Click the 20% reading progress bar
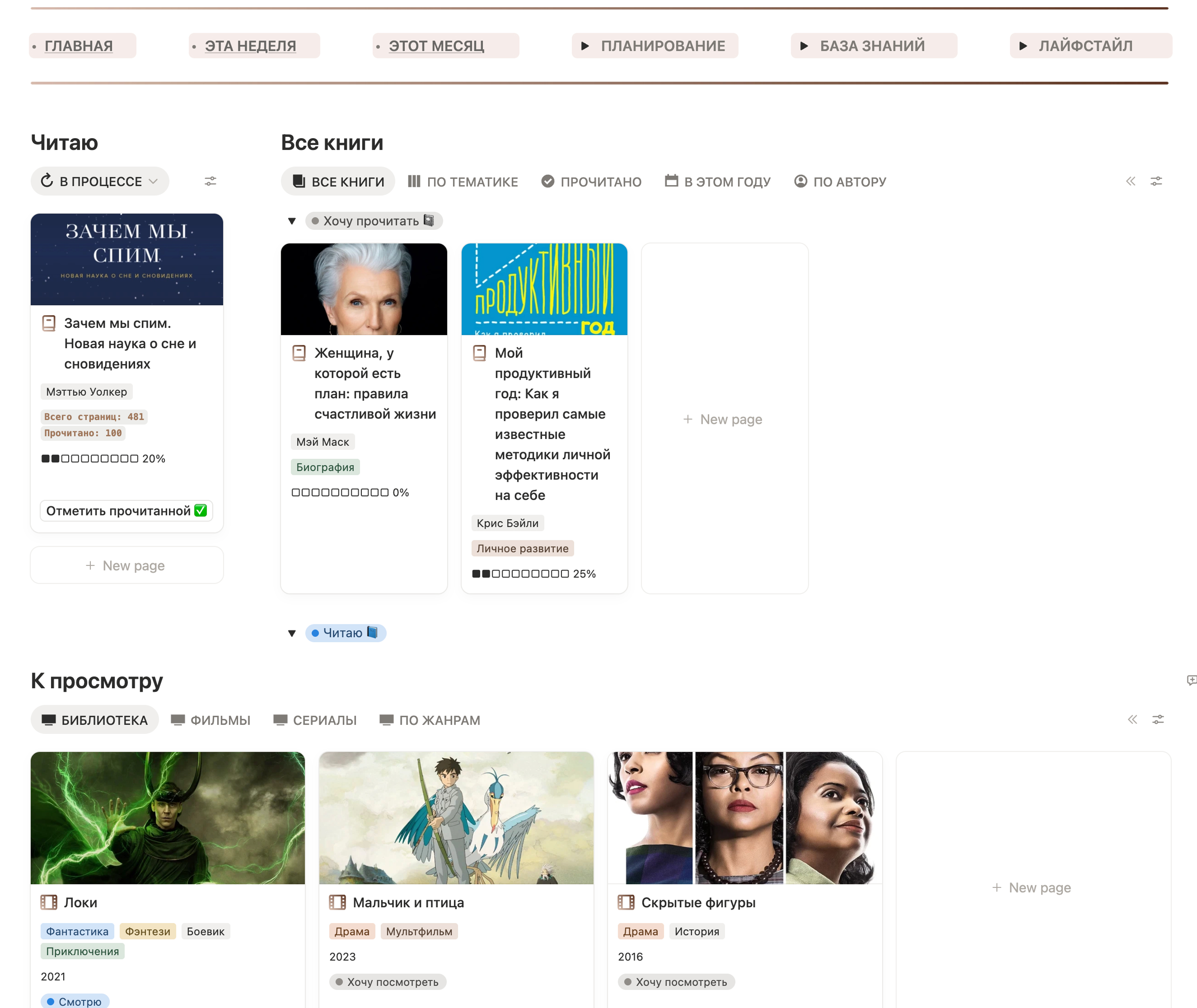This screenshot has height=1008, width=1197. [x=103, y=458]
